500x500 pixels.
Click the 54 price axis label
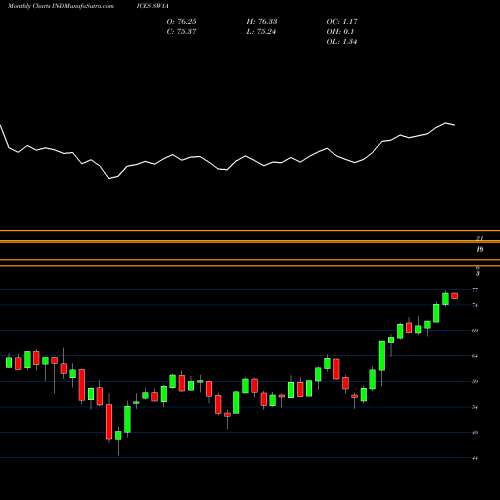(475, 407)
